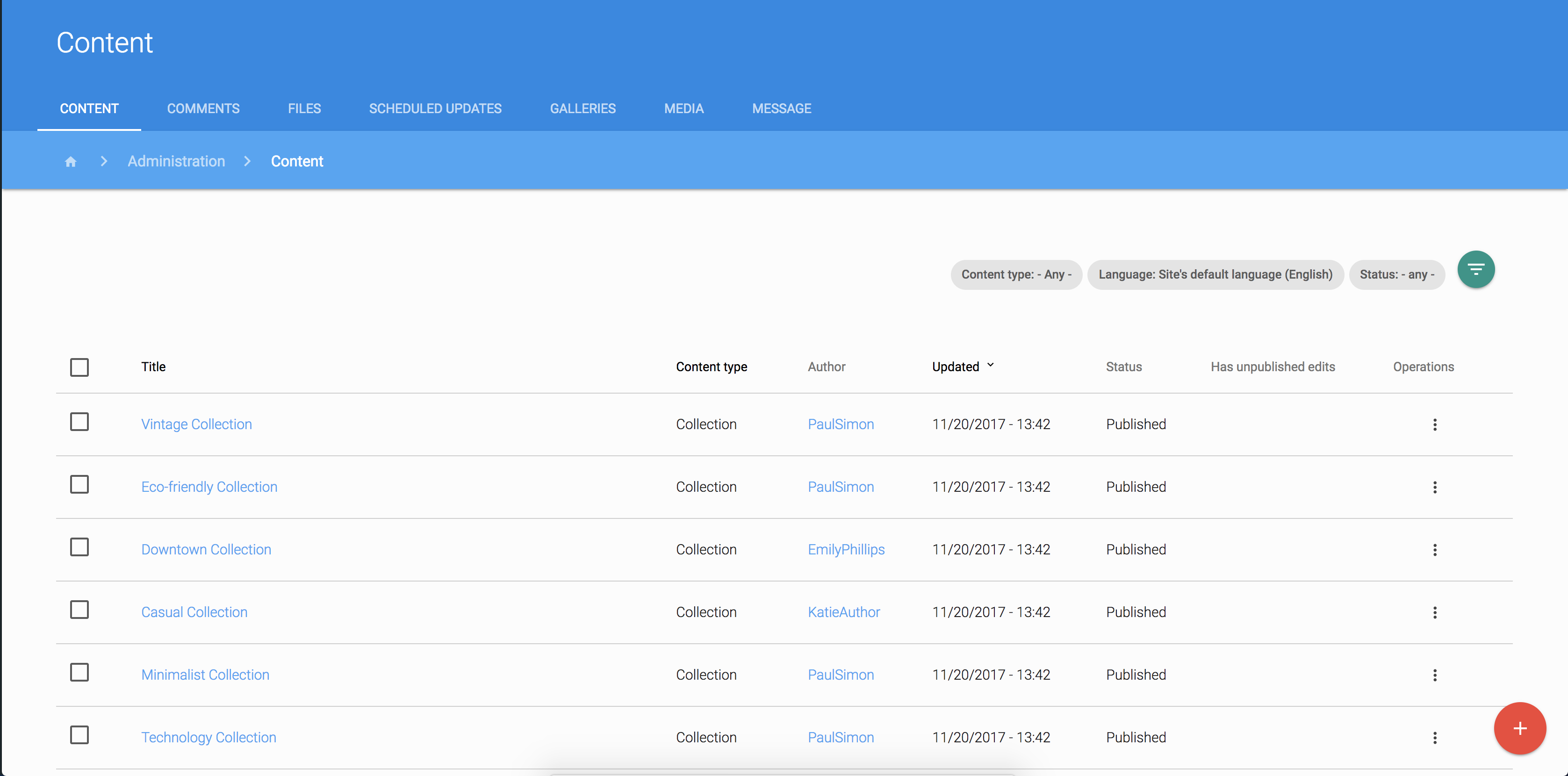Open the Language filter chip
Image resolution: width=1568 pixels, height=776 pixels.
click(x=1215, y=274)
